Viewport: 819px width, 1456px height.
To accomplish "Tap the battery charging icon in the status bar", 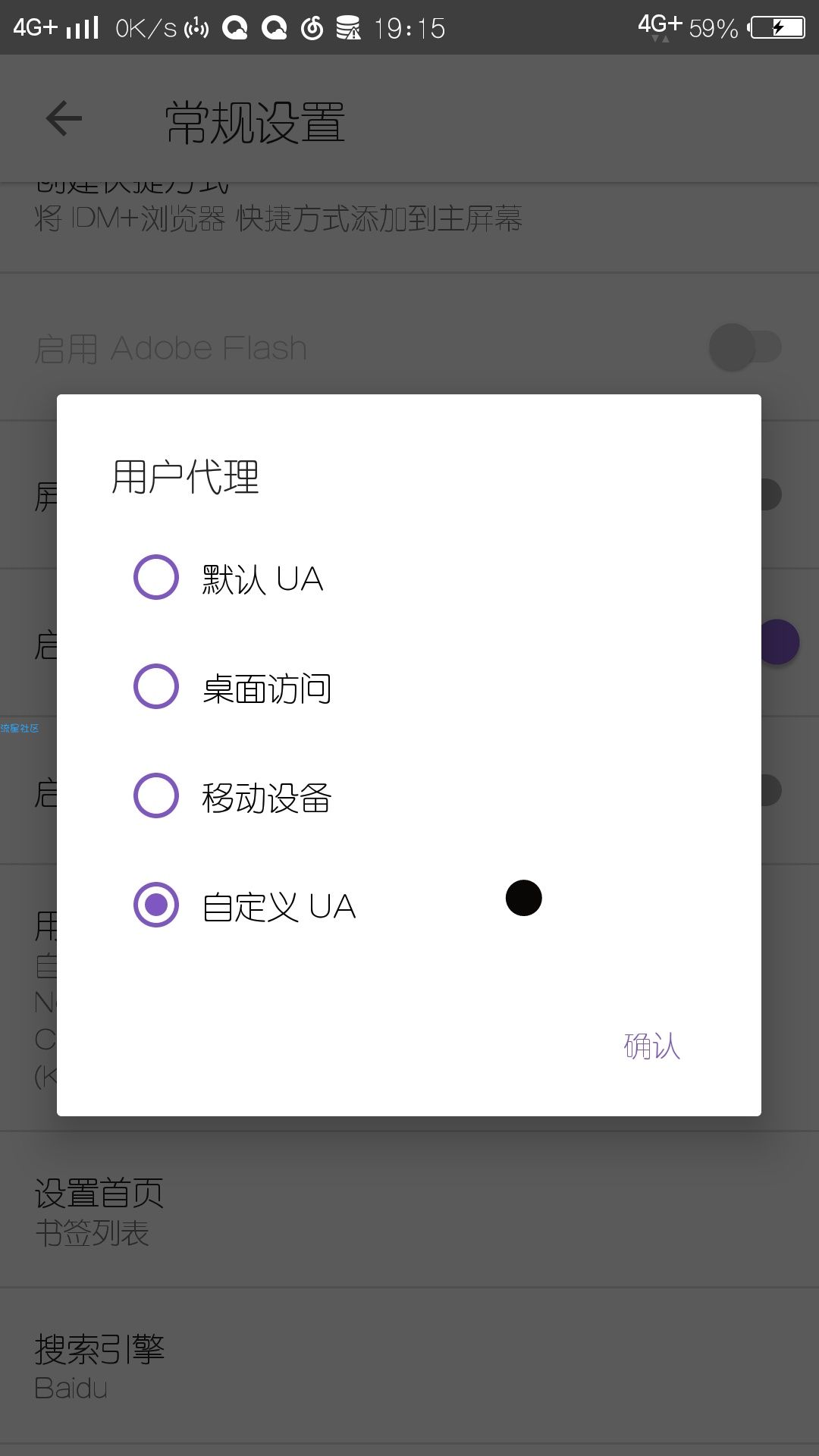I will coord(777,28).
